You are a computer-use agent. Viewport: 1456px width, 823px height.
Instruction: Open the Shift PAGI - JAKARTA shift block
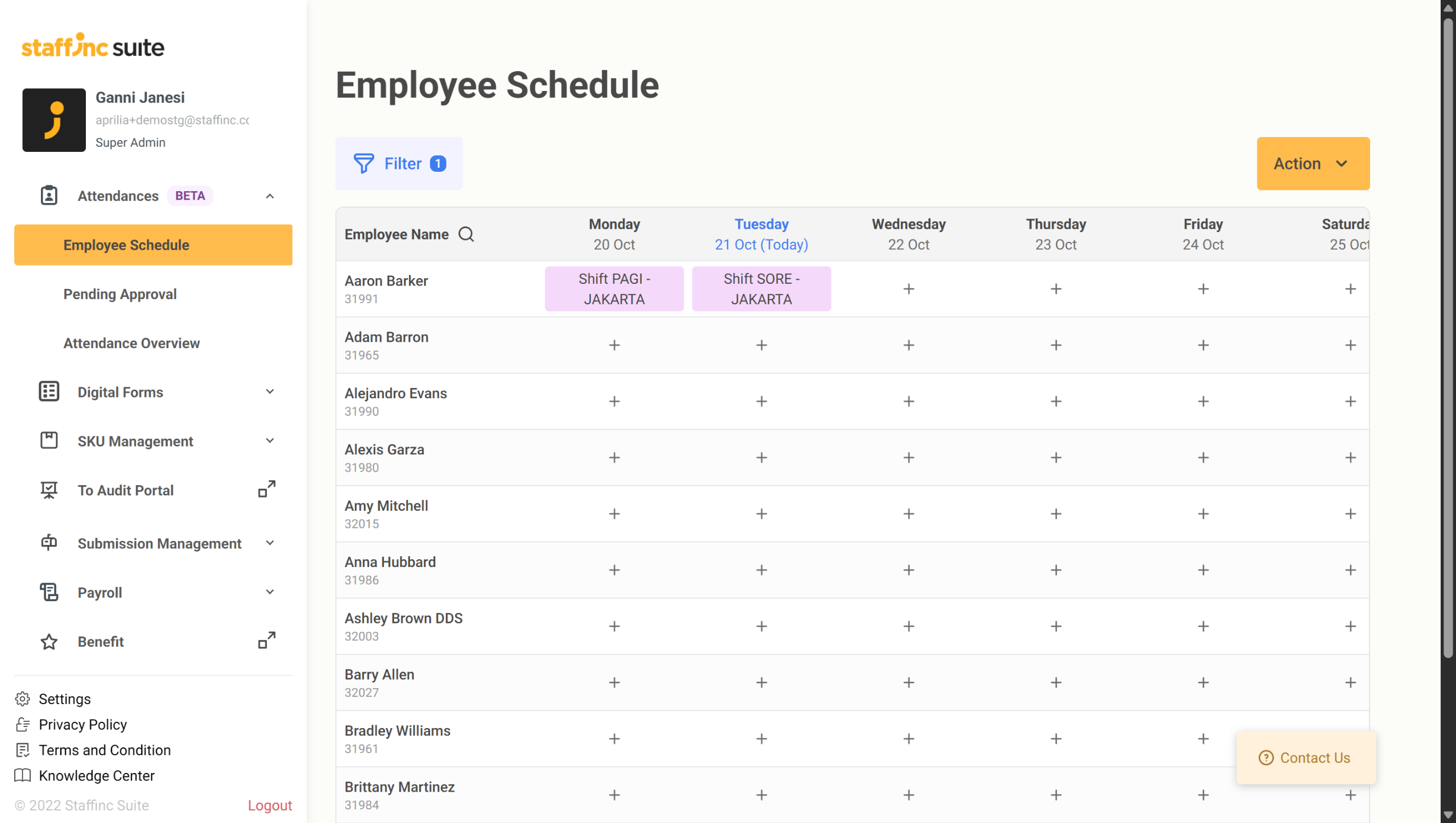(x=614, y=289)
